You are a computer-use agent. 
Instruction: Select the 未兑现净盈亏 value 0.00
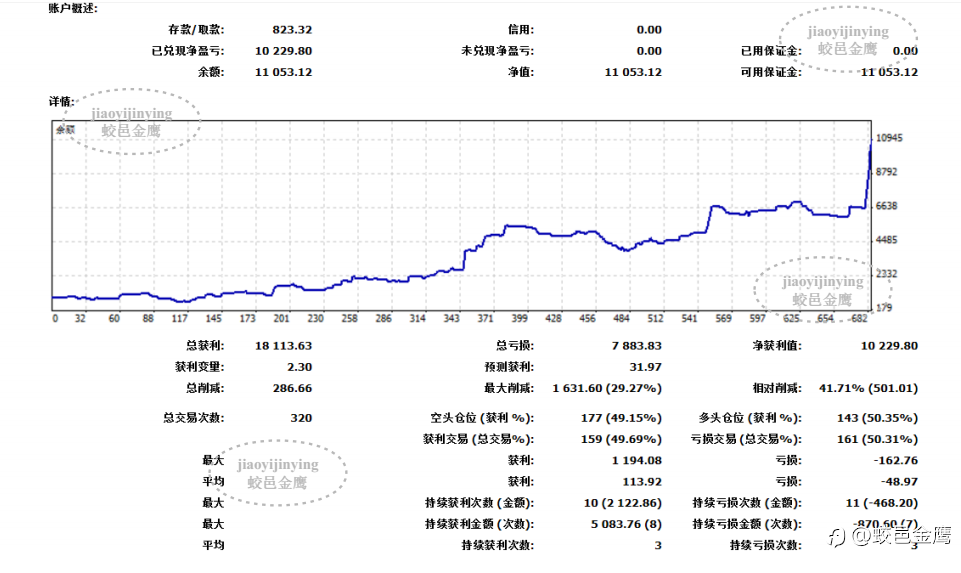point(648,51)
